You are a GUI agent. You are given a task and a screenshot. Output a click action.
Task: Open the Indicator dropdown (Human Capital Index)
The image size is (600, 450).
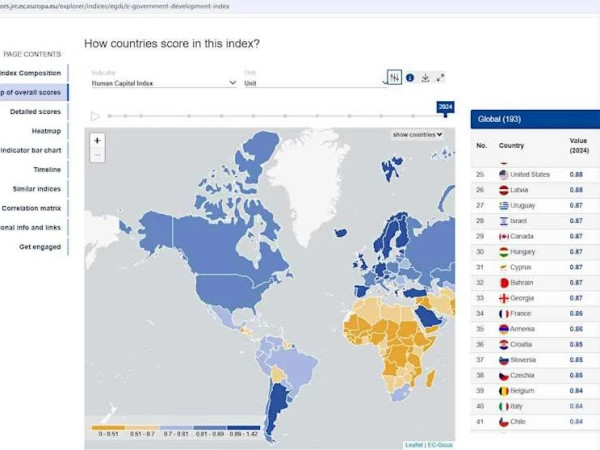coord(160,84)
